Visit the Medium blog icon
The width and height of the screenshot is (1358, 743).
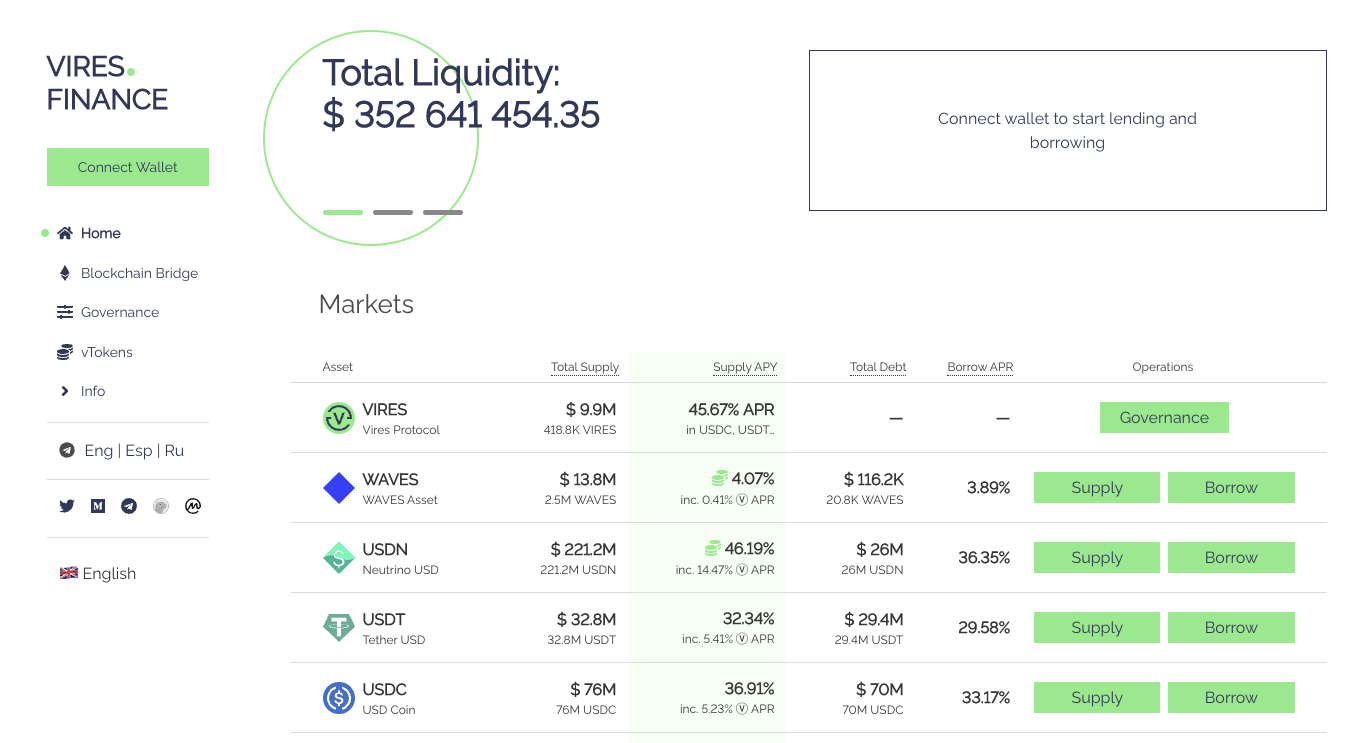(x=97, y=506)
